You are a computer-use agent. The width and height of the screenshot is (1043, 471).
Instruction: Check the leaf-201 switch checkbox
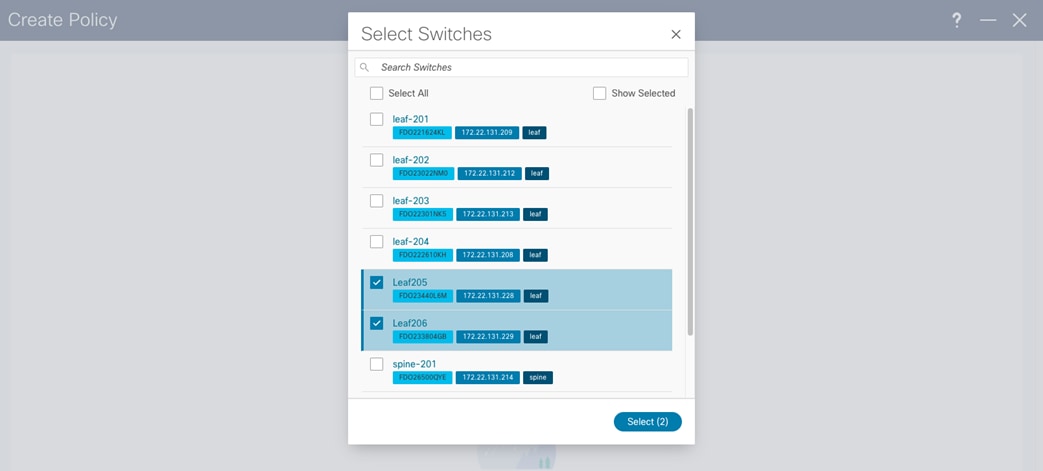tap(376, 119)
